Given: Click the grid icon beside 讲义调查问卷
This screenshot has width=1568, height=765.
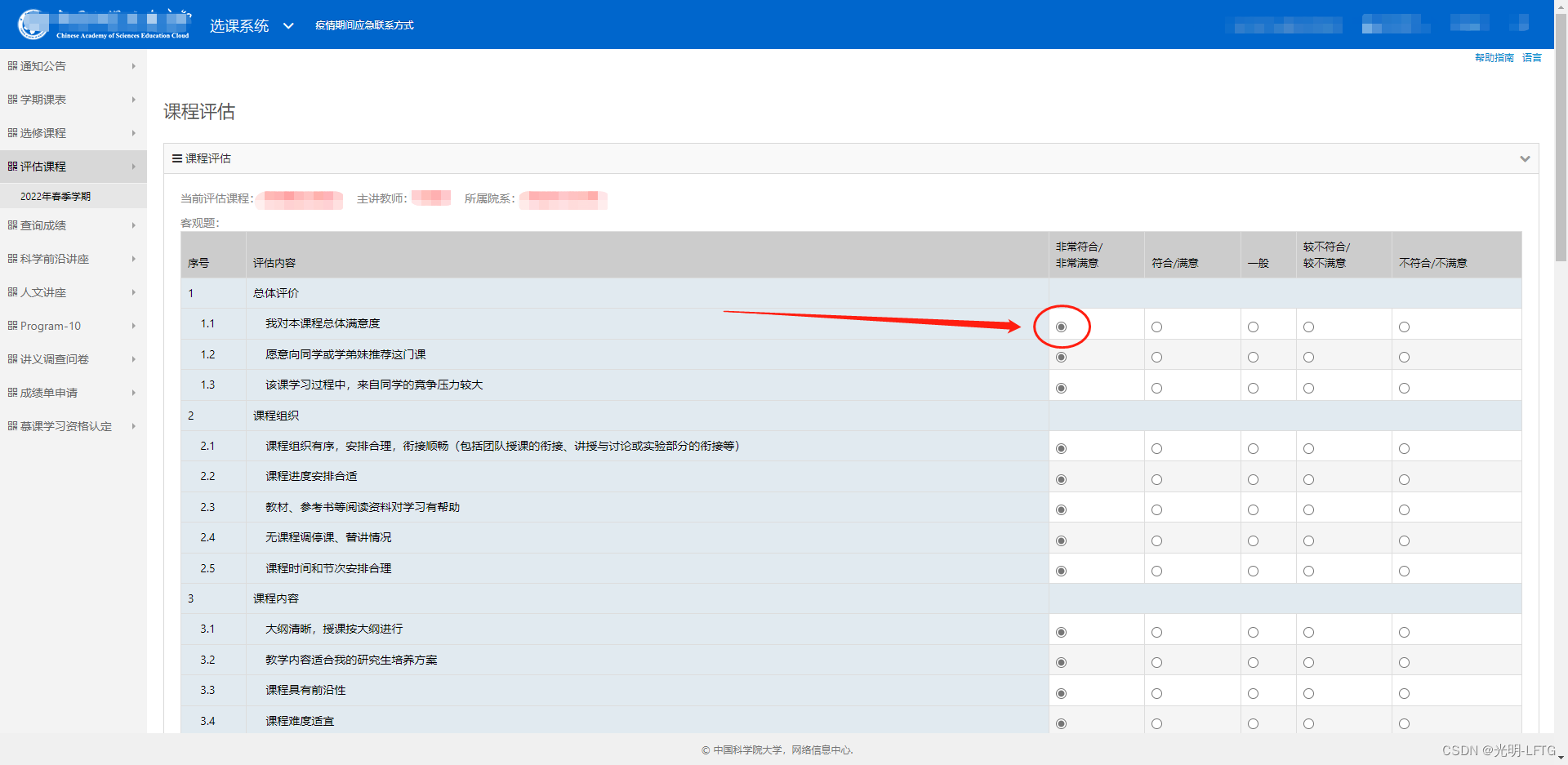Looking at the screenshot, I should (12, 359).
